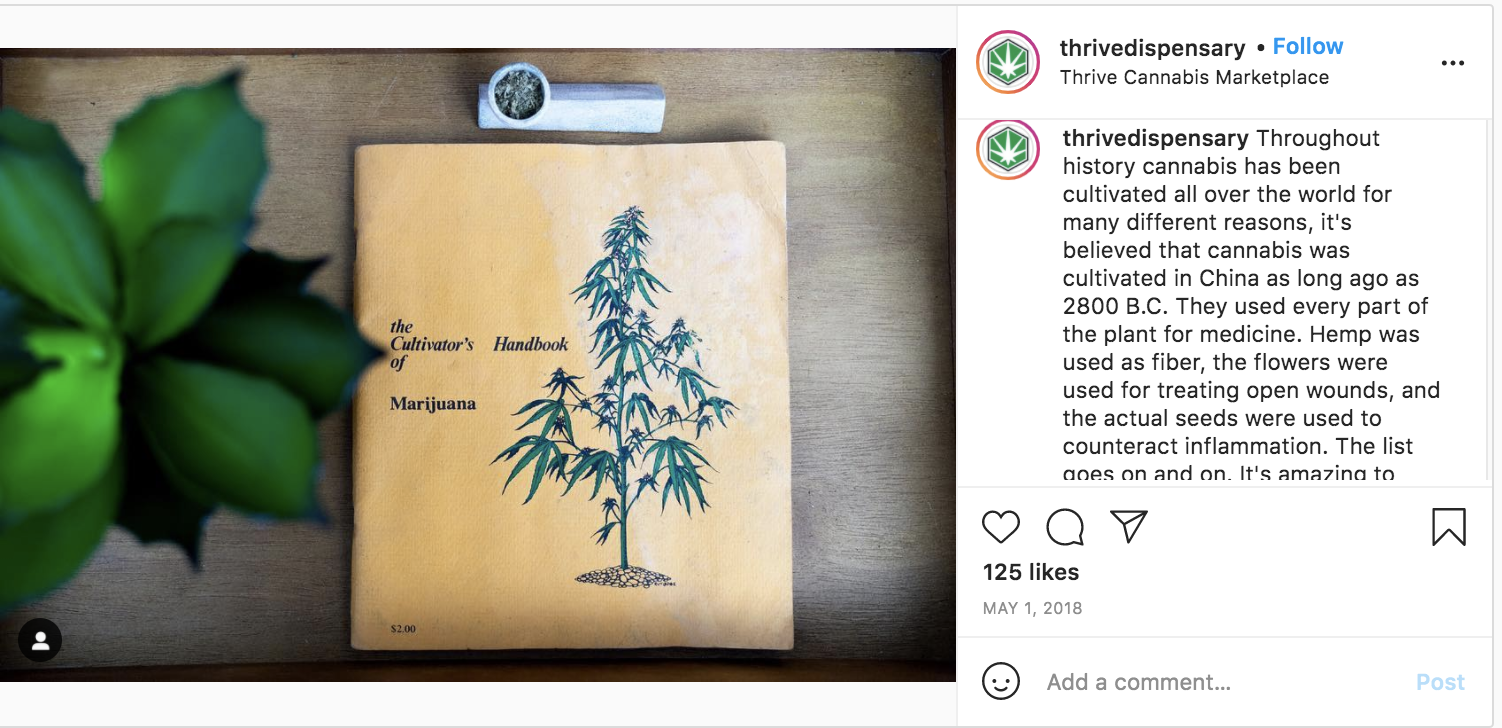Click the Post comment button
Viewport: 1502px width, 728px height.
[x=1440, y=682]
